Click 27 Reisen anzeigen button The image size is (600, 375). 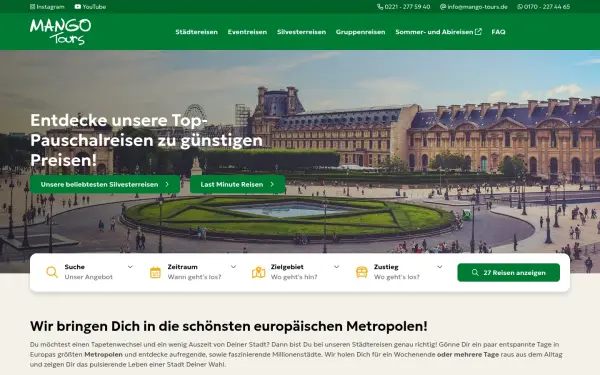(509, 272)
